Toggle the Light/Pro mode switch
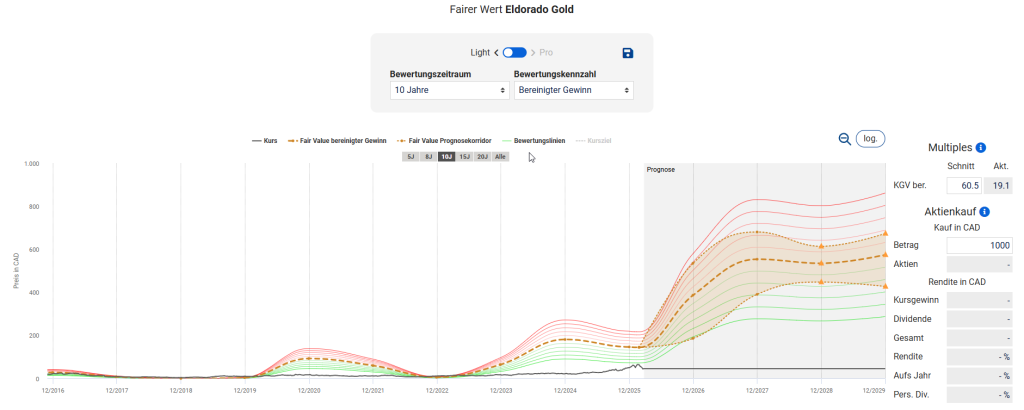 click(x=514, y=52)
